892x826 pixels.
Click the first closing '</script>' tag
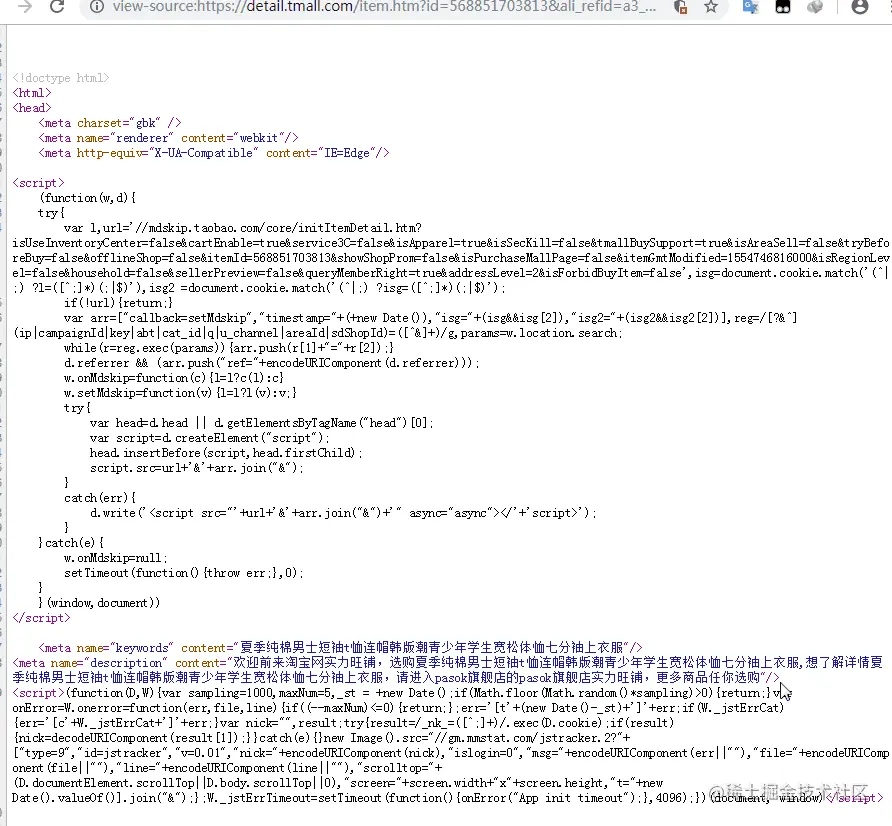tap(42, 618)
